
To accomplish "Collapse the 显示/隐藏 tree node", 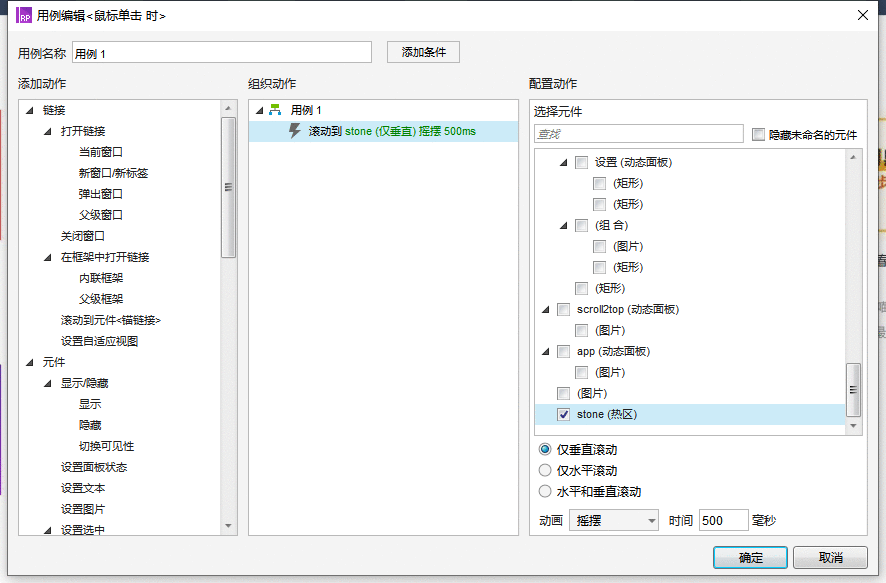I will coord(48,384).
